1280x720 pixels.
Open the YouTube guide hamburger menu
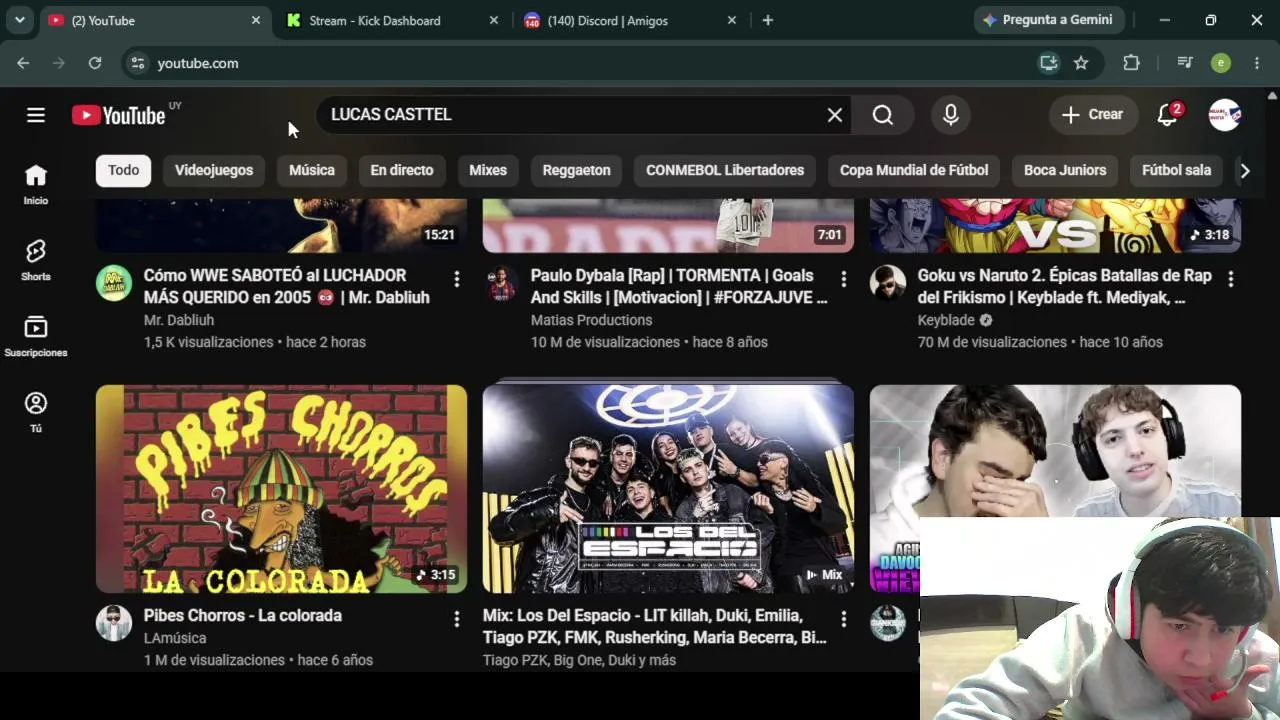pos(36,115)
